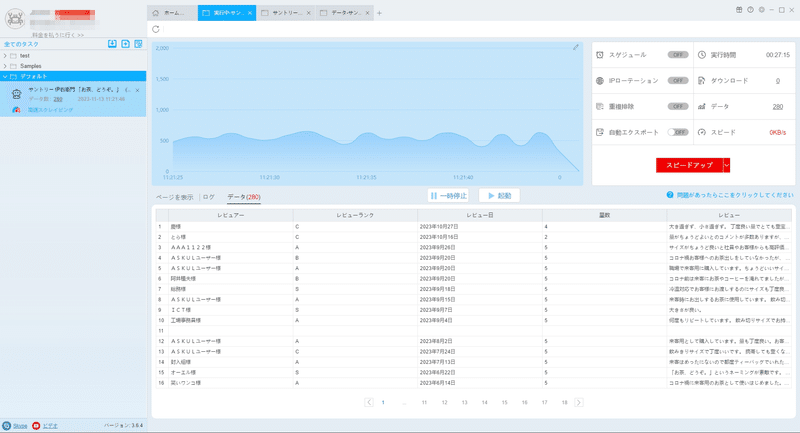Click the gift icon in the title bar
This screenshot has height=433, width=800.
coord(739,10)
